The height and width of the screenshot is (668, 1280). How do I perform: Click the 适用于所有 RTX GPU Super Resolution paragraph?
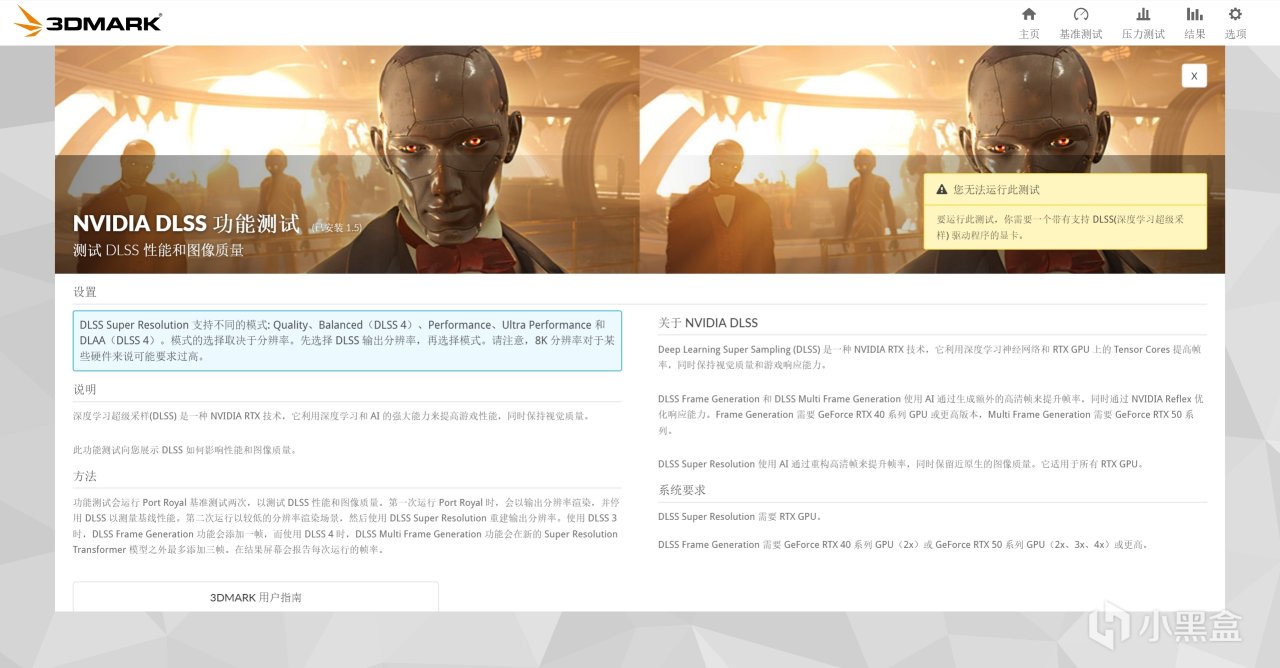point(901,464)
